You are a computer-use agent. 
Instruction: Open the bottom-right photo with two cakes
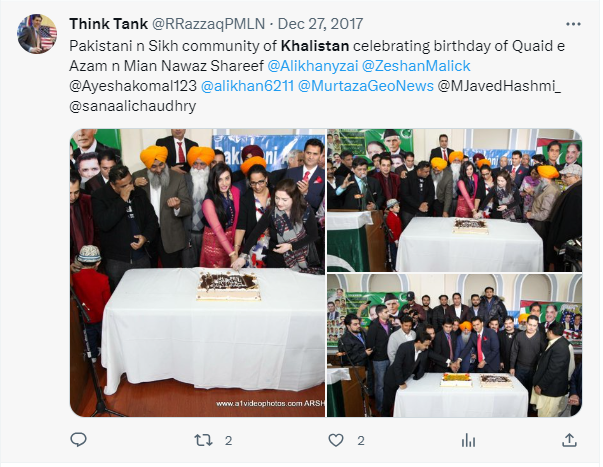tap(454, 345)
